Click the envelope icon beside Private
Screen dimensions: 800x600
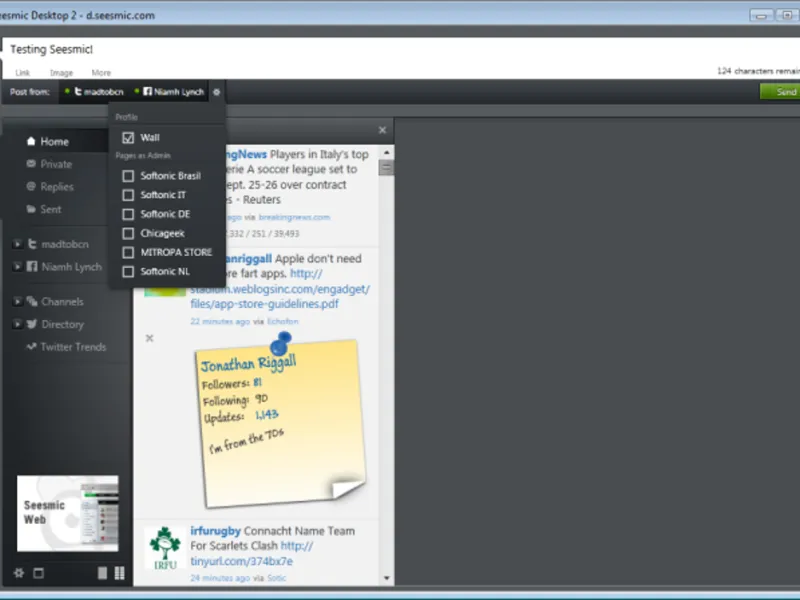(x=31, y=164)
